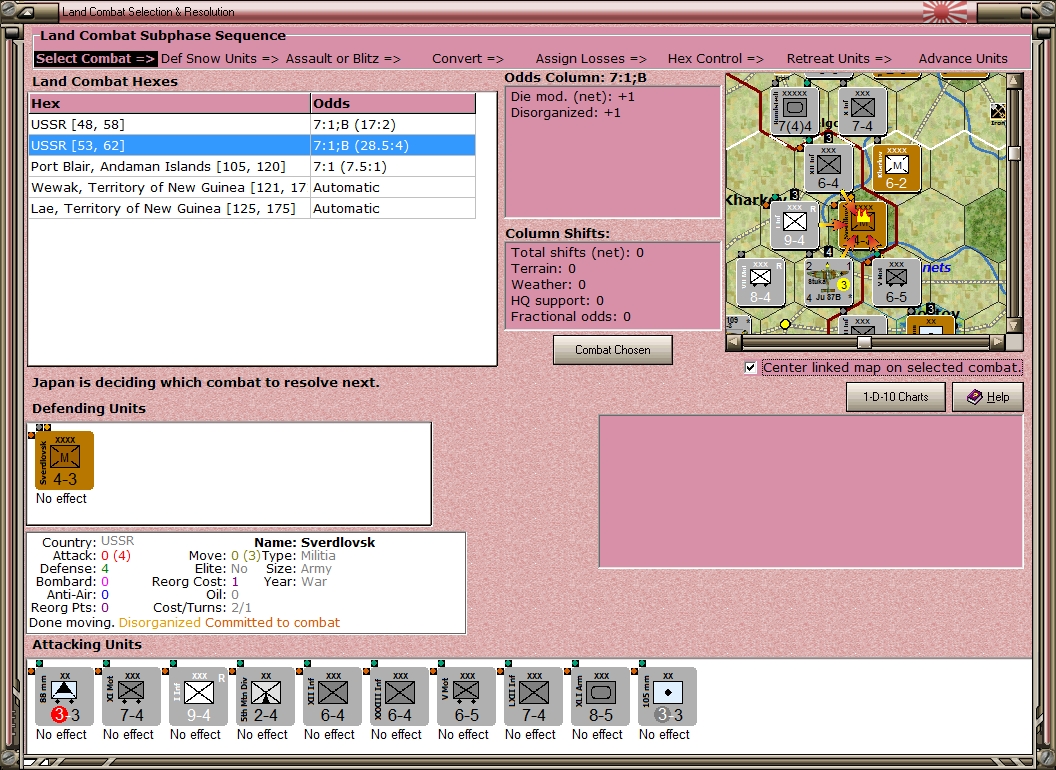
Task: Pick the XLI Arm 8-5 armor unit
Action: [600, 697]
